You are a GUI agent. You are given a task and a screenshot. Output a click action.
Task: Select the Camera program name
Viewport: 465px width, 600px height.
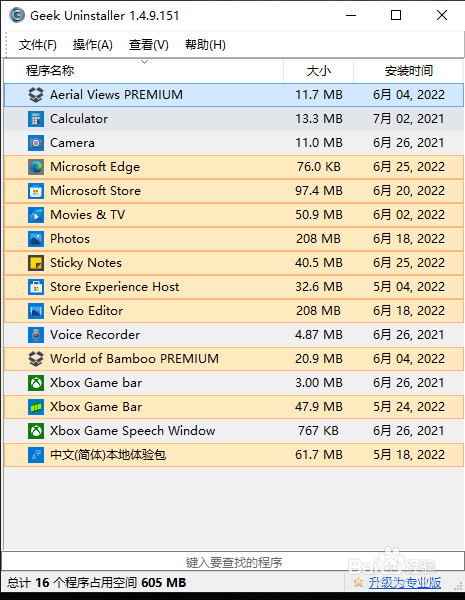coord(72,143)
